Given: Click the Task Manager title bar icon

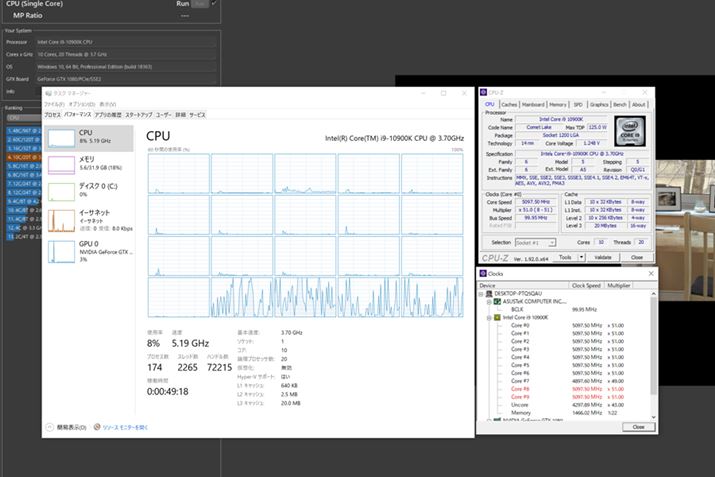Looking at the screenshot, I should [x=47, y=93].
